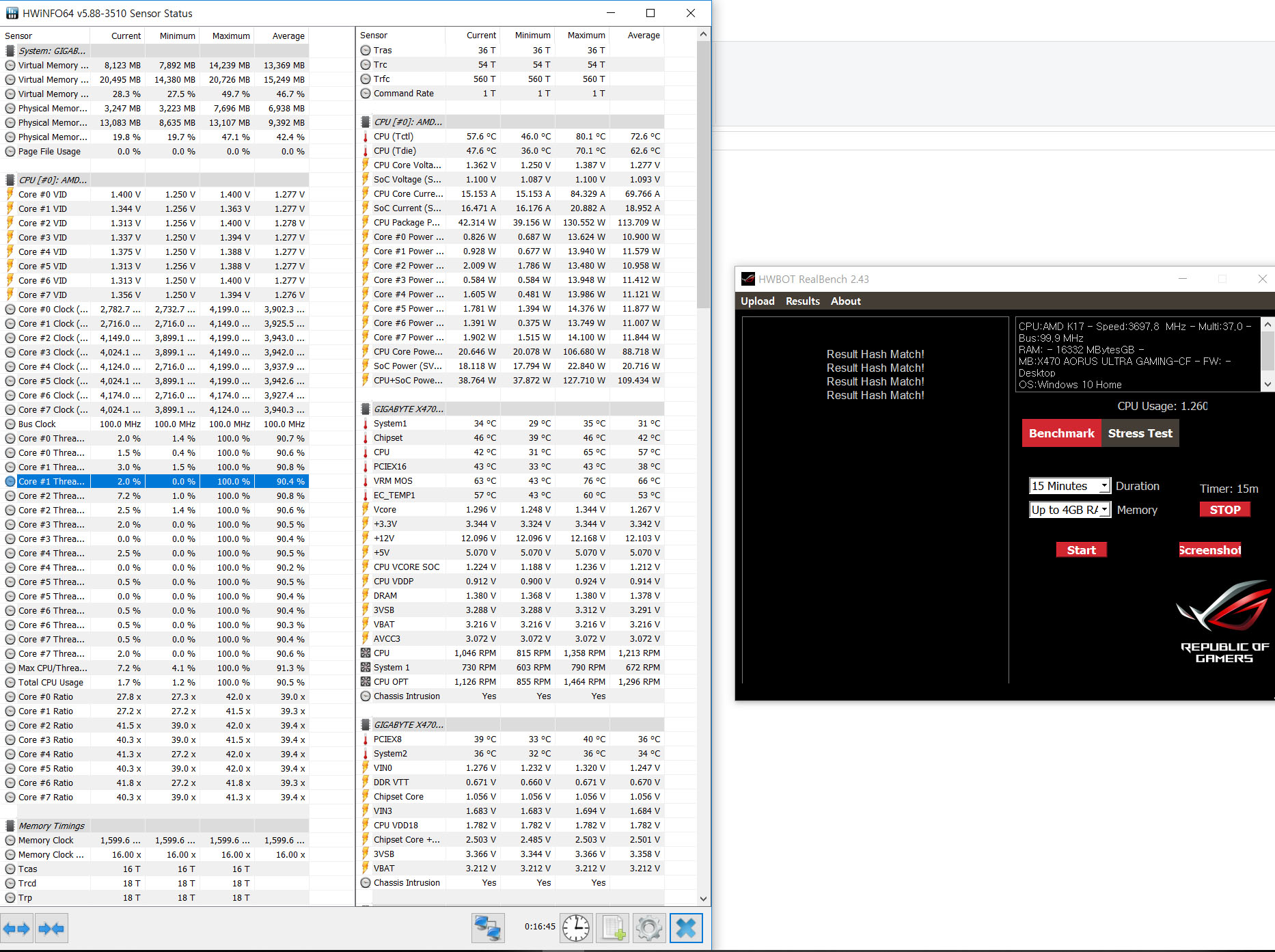Viewport: 1275px width, 952px height.
Task: Click lightning icon beside Core #0 VID
Action: 10,194
